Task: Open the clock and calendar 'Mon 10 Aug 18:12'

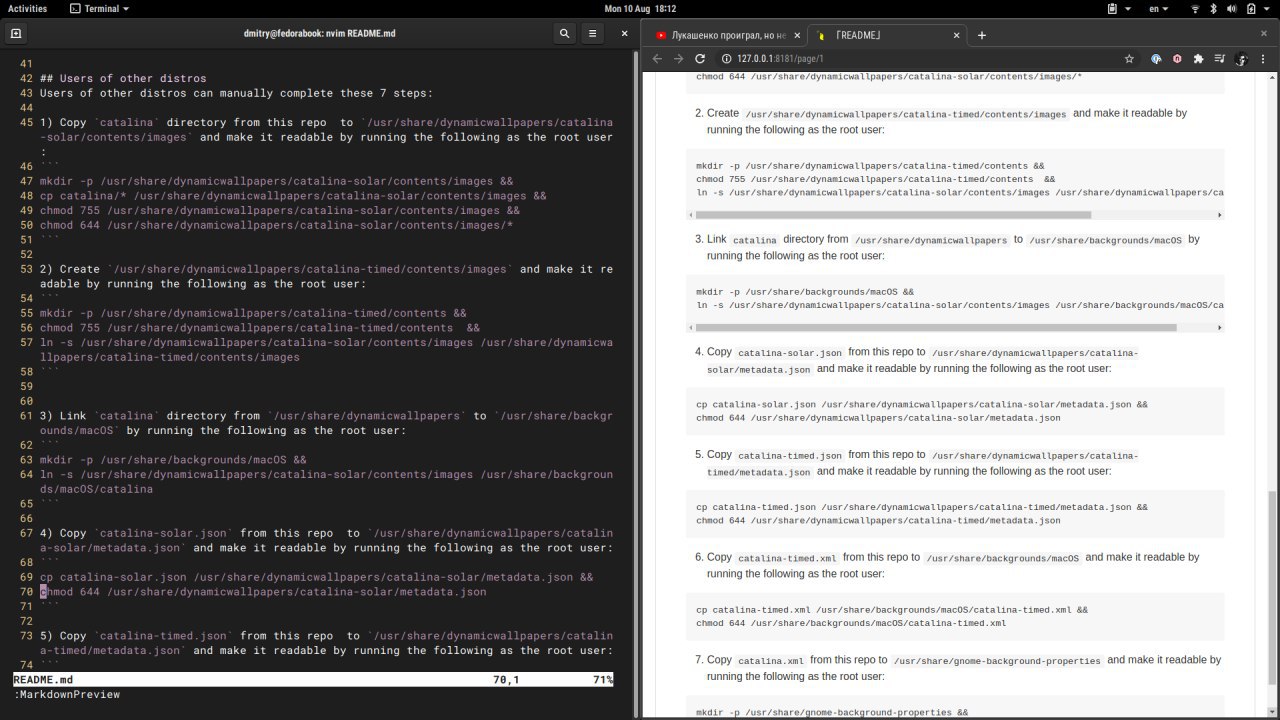Action: [x=640, y=8]
